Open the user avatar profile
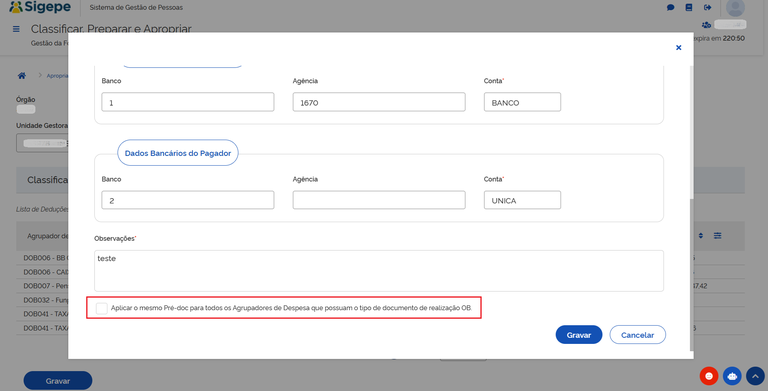 (x=735, y=7)
